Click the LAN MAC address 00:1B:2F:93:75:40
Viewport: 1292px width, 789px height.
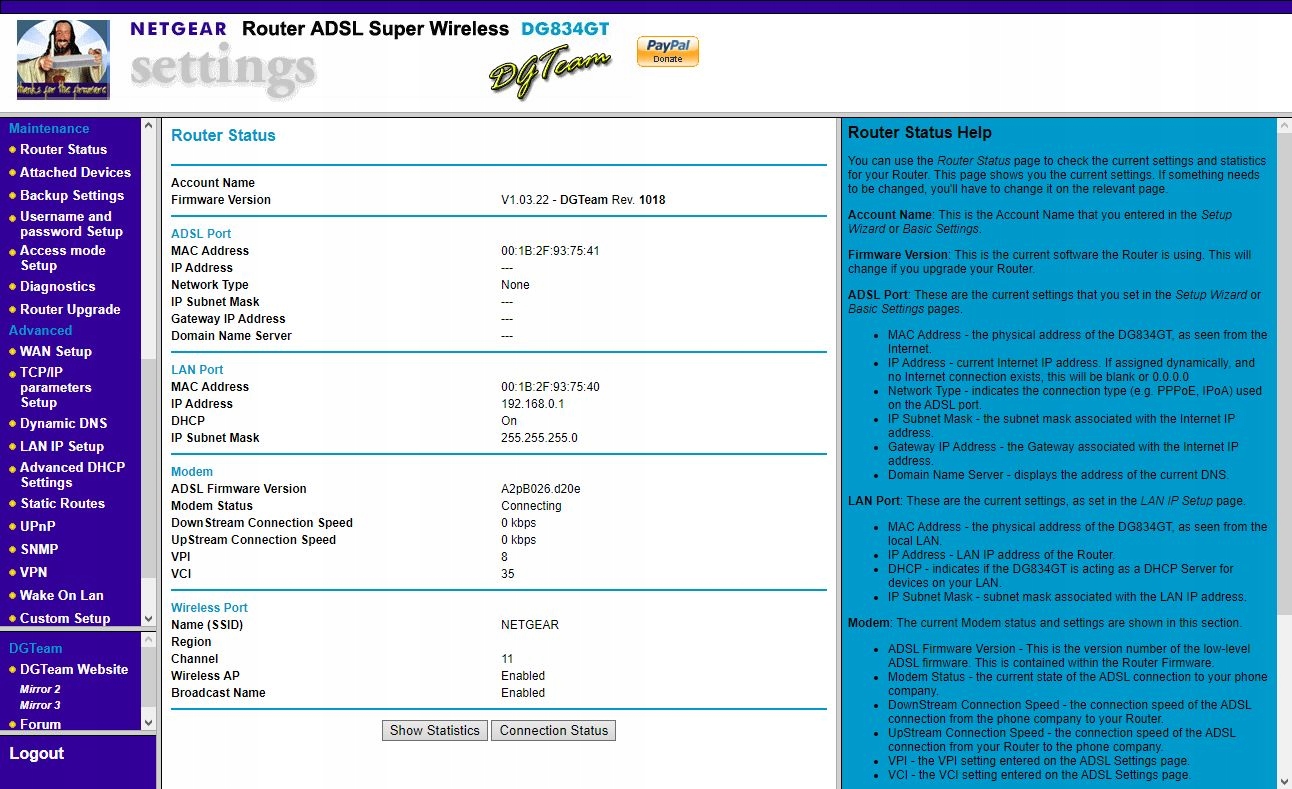tap(550, 387)
